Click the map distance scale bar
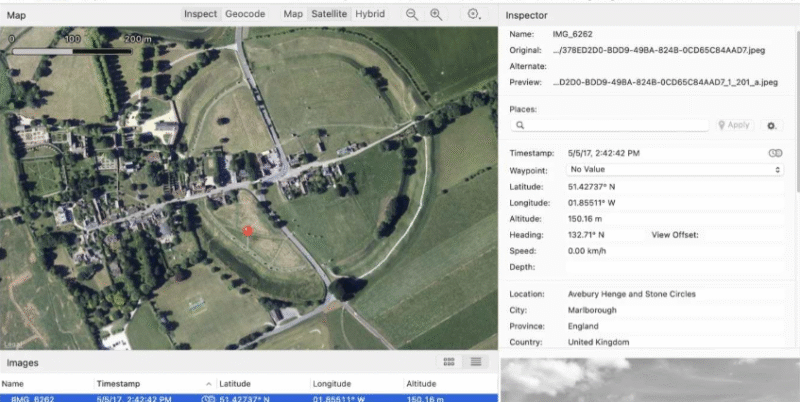The height and width of the screenshot is (402, 800). click(72, 52)
